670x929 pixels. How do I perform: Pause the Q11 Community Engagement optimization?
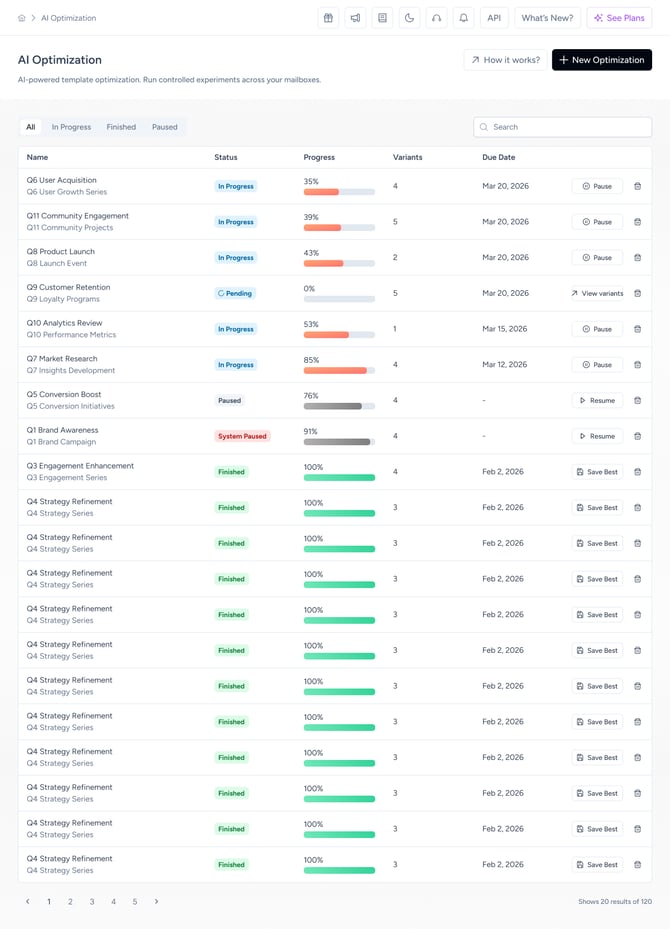click(x=597, y=222)
